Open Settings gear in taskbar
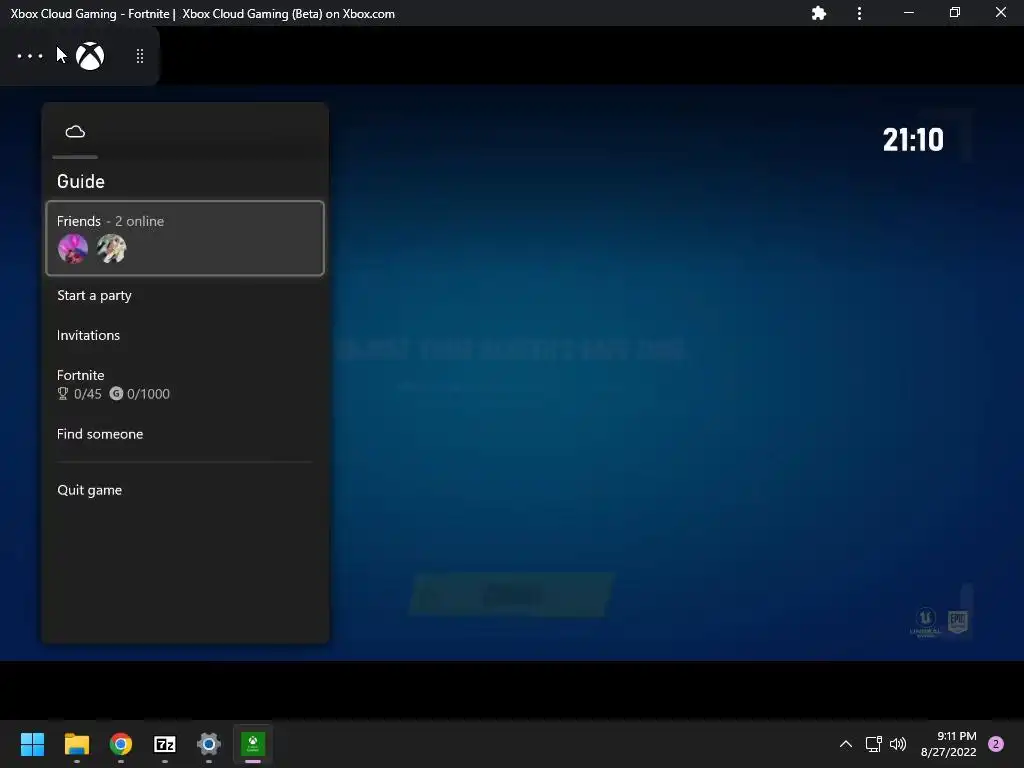 point(209,744)
